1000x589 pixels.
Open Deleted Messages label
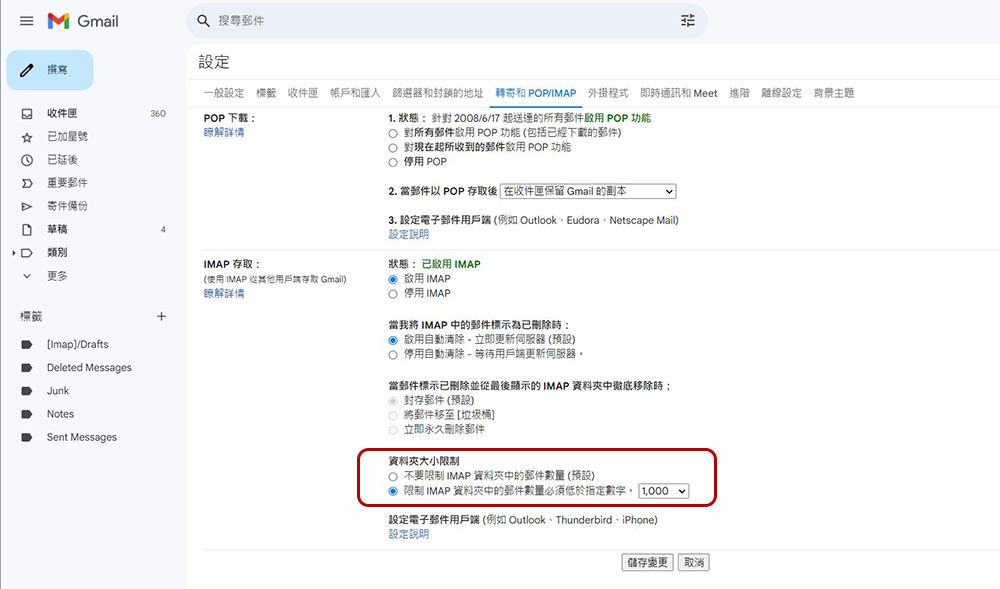[x=89, y=368]
